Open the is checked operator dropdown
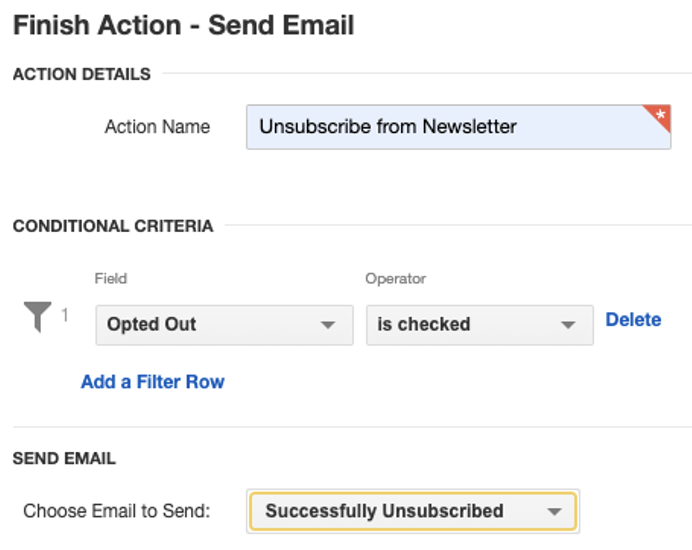Screen dimensions: 692x550 (x=480, y=325)
